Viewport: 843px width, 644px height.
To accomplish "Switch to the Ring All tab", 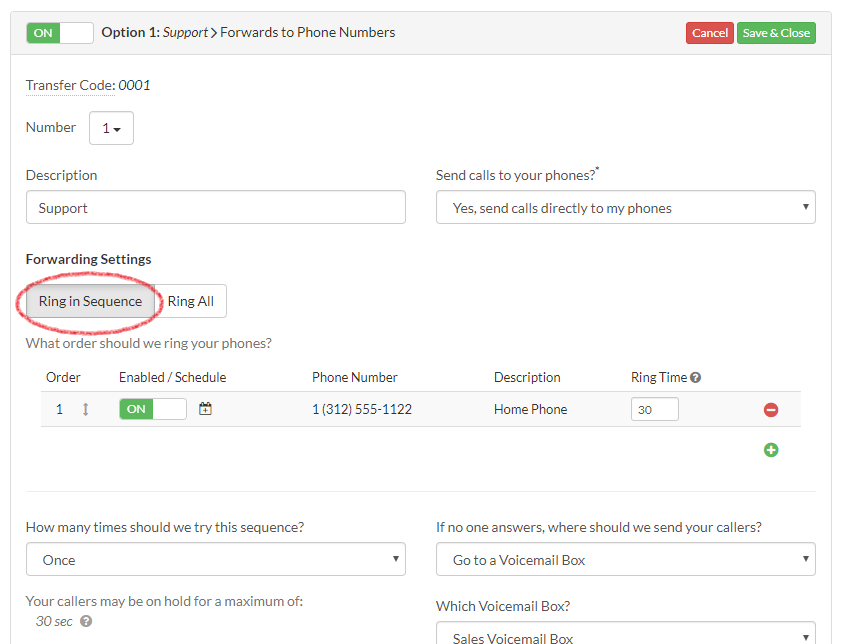I will [x=191, y=300].
